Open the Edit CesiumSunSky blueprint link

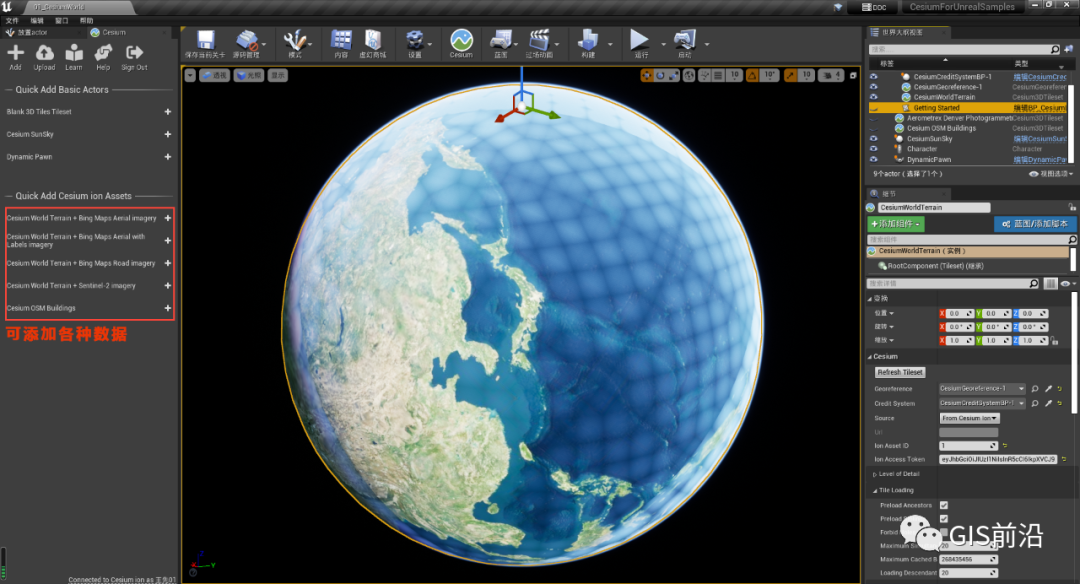tap(1039, 138)
